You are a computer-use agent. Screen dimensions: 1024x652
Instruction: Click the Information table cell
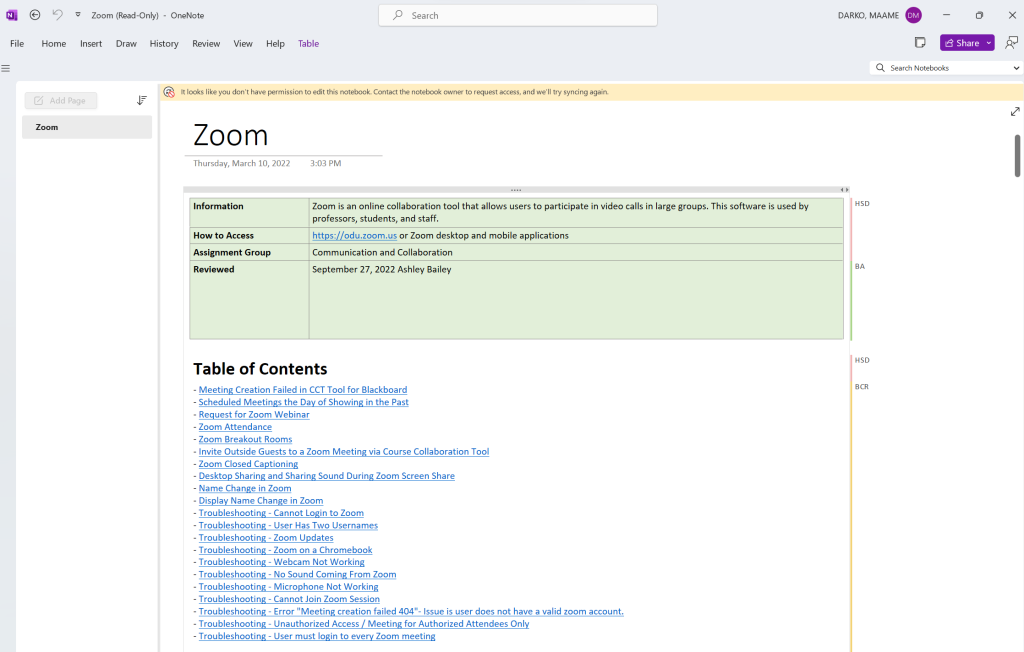pos(249,212)
